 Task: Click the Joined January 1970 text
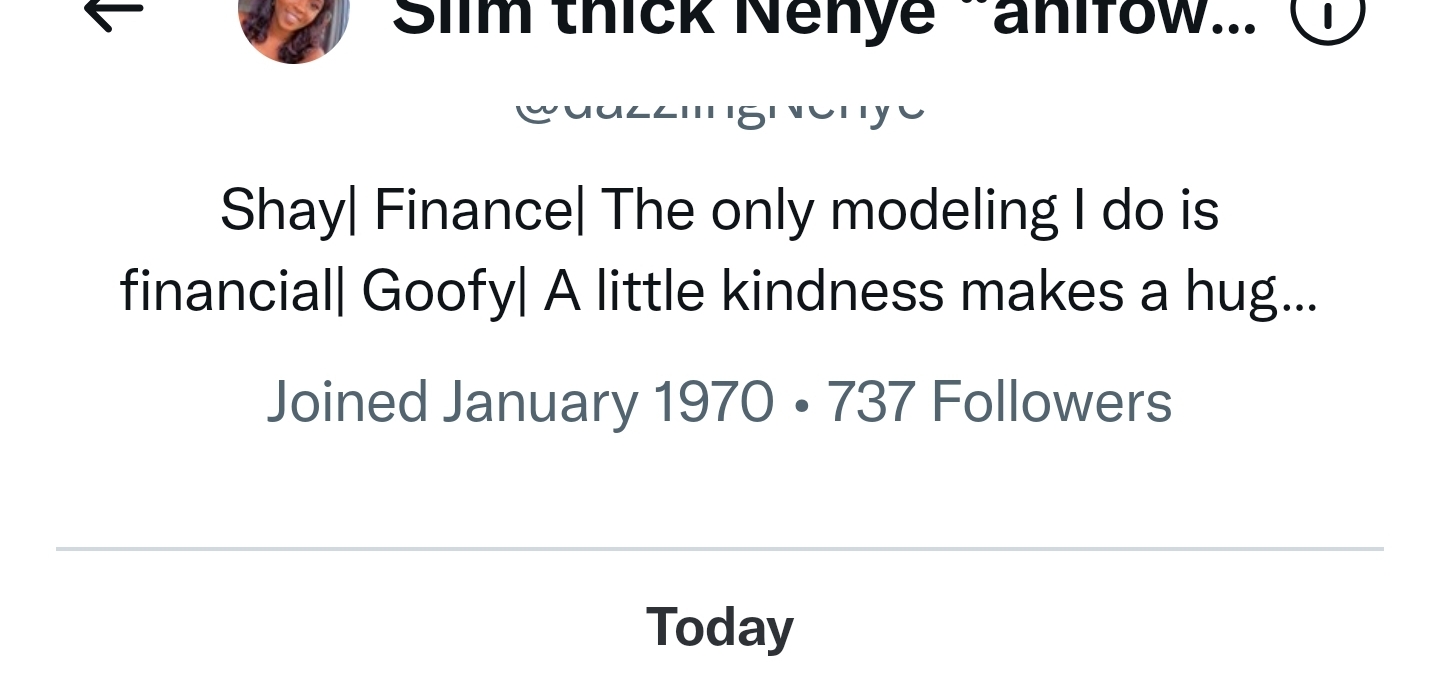(520, 402)
